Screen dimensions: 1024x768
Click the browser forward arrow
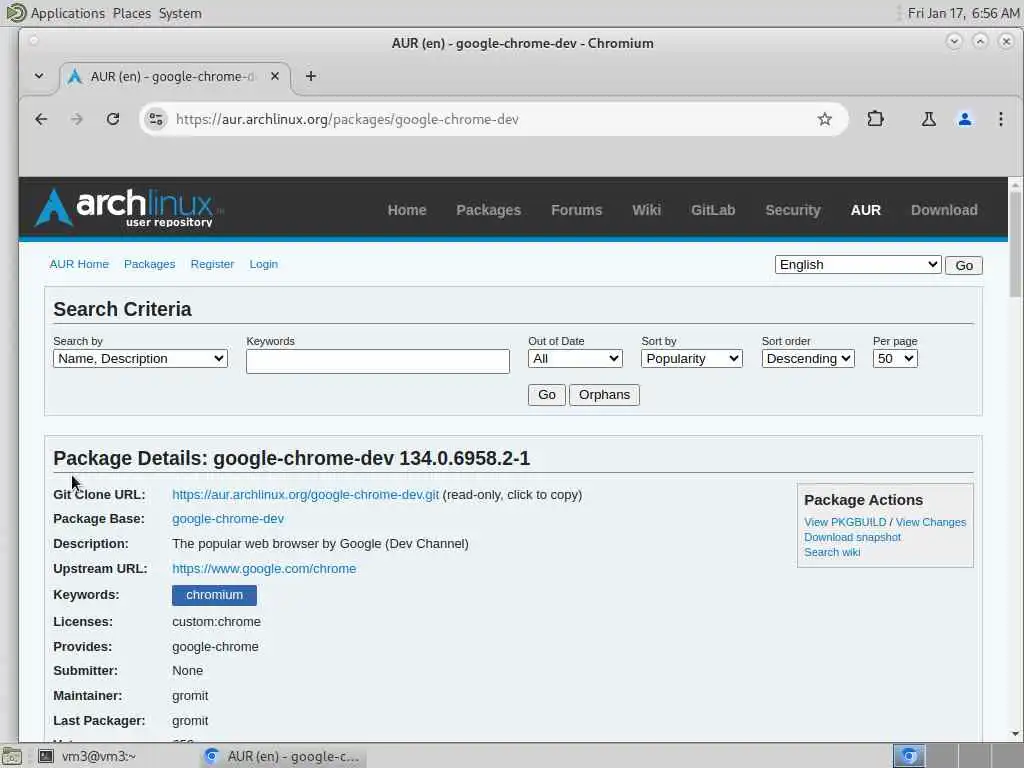[76, 119]
